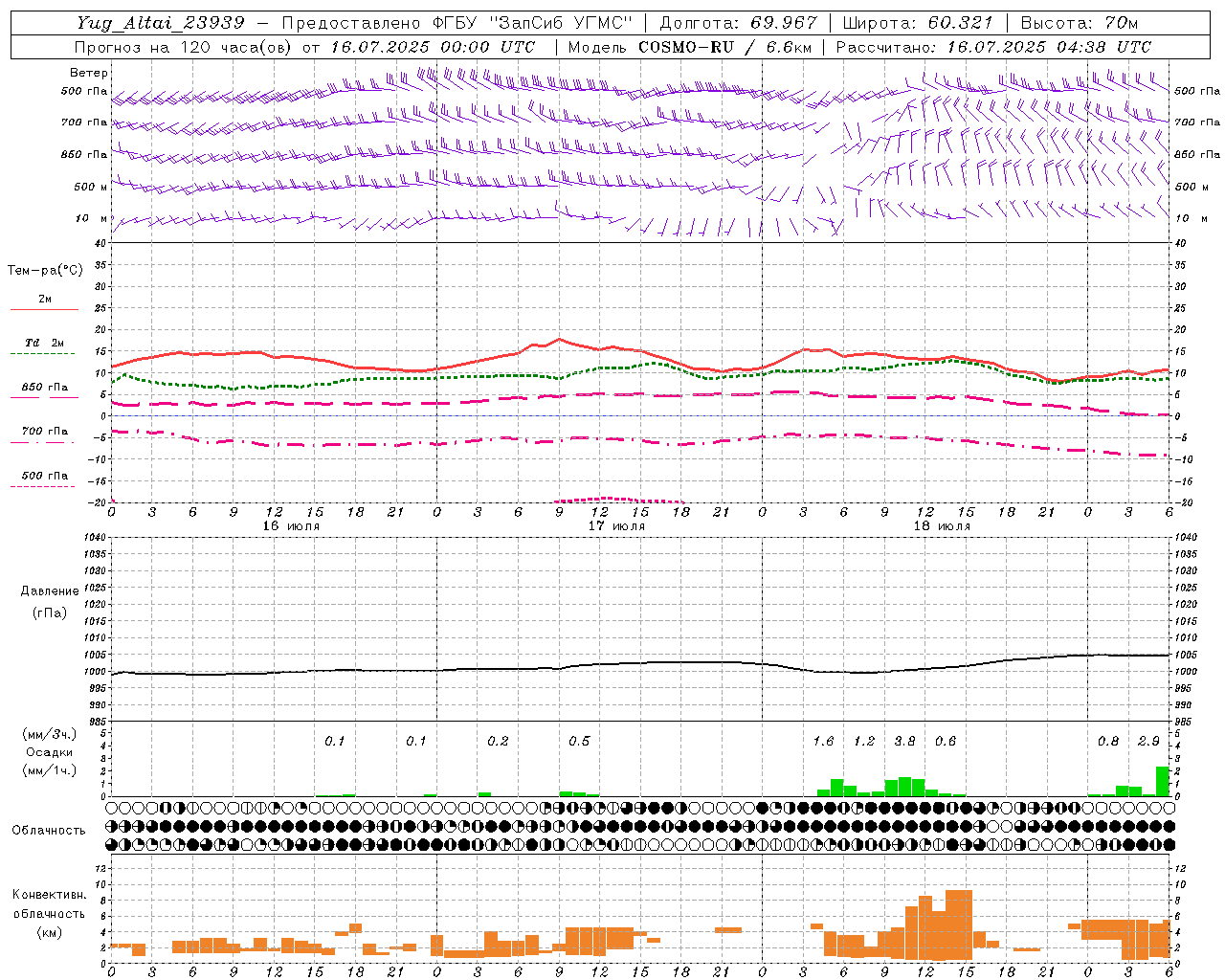This screenshot has height=980, width=1225.
Task: Select the 0.8 precipitation amount value
Action: pos(1108,741)
